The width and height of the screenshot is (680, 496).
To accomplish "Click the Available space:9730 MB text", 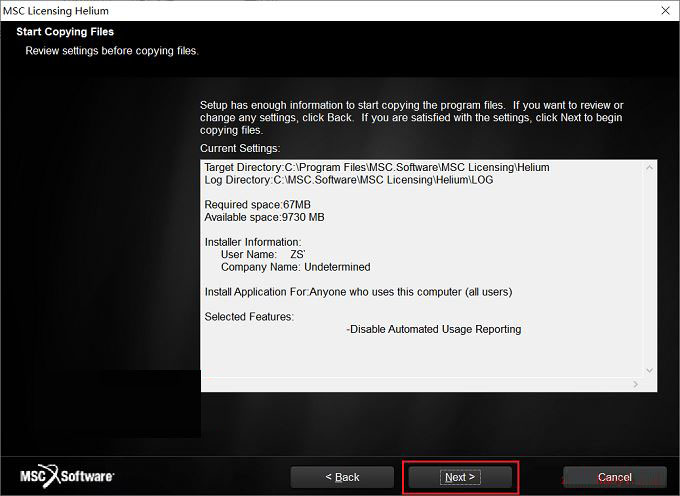I will click(x=265, y=217).
